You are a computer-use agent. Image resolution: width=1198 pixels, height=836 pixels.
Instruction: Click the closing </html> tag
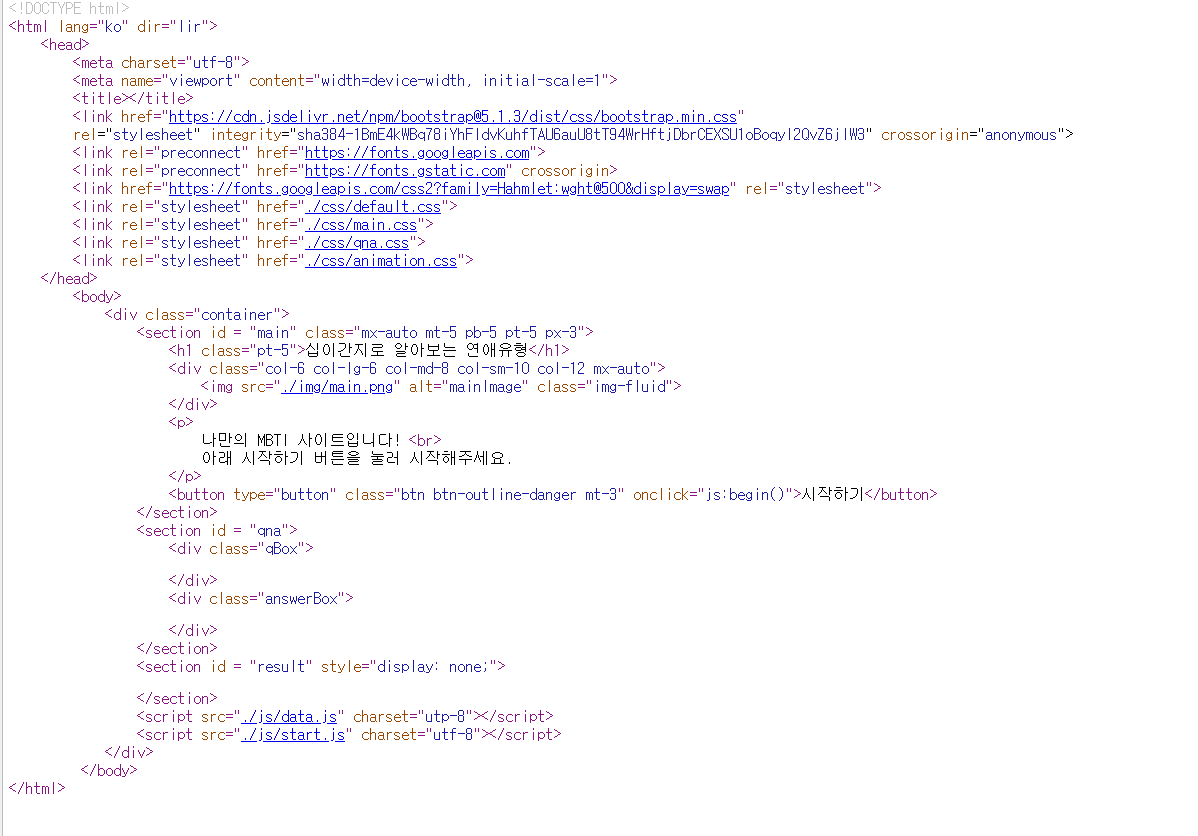(x=37, y=789)
